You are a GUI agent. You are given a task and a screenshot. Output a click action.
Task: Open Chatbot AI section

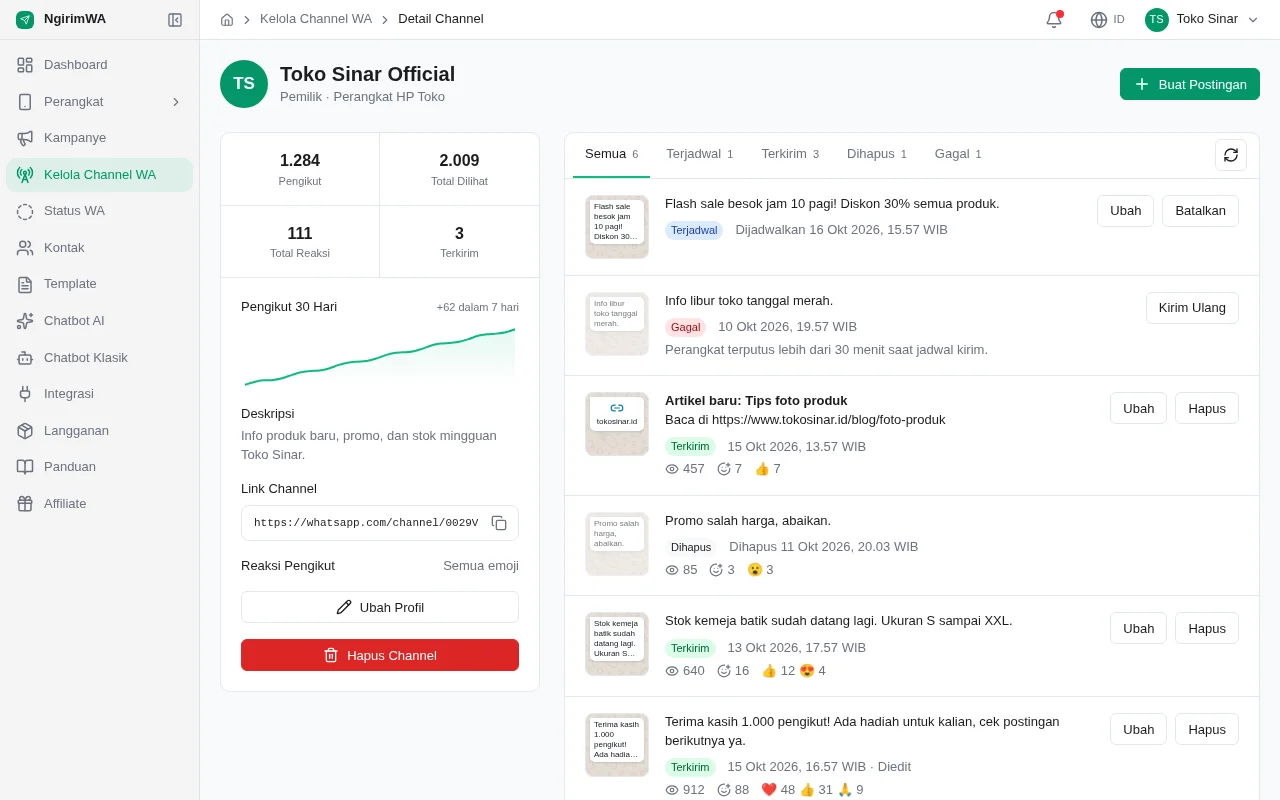[99, 321]
